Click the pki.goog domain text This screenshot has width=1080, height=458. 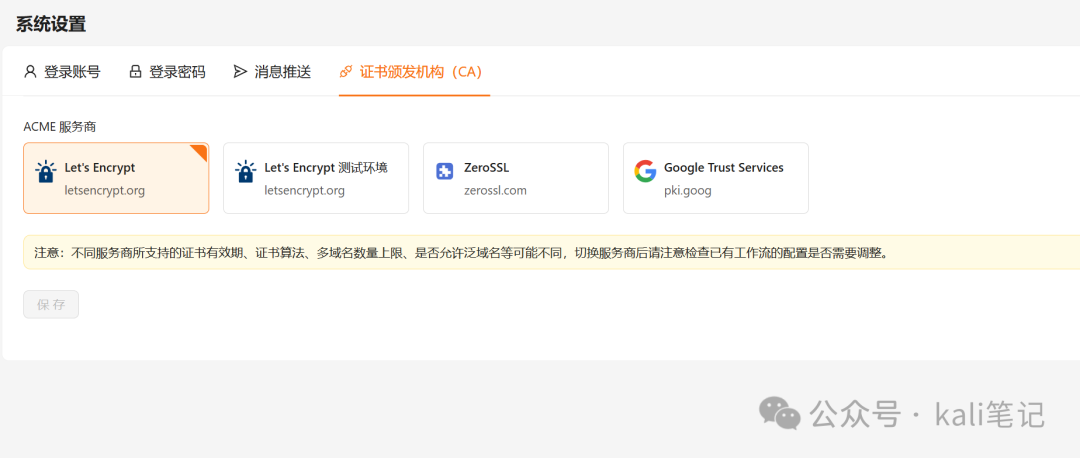pyautogui.click(x=687, y=191)
